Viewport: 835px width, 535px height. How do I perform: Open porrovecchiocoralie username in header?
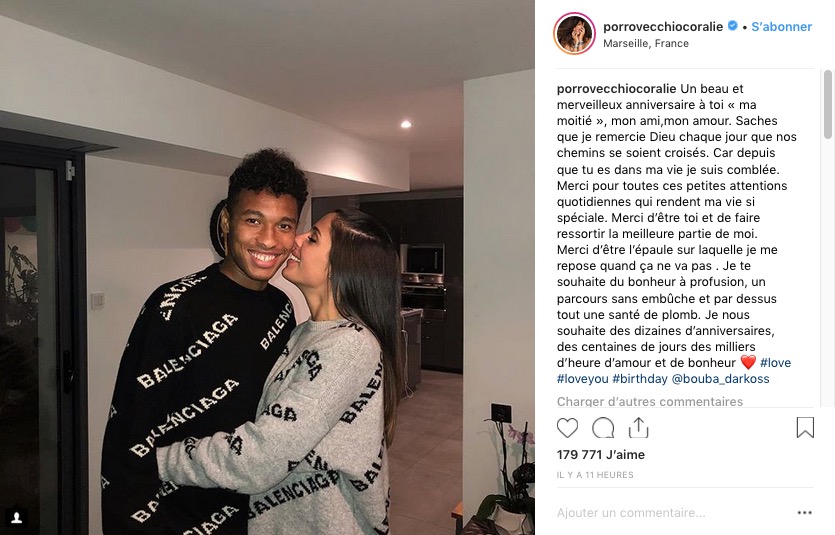tap(663, 27)
